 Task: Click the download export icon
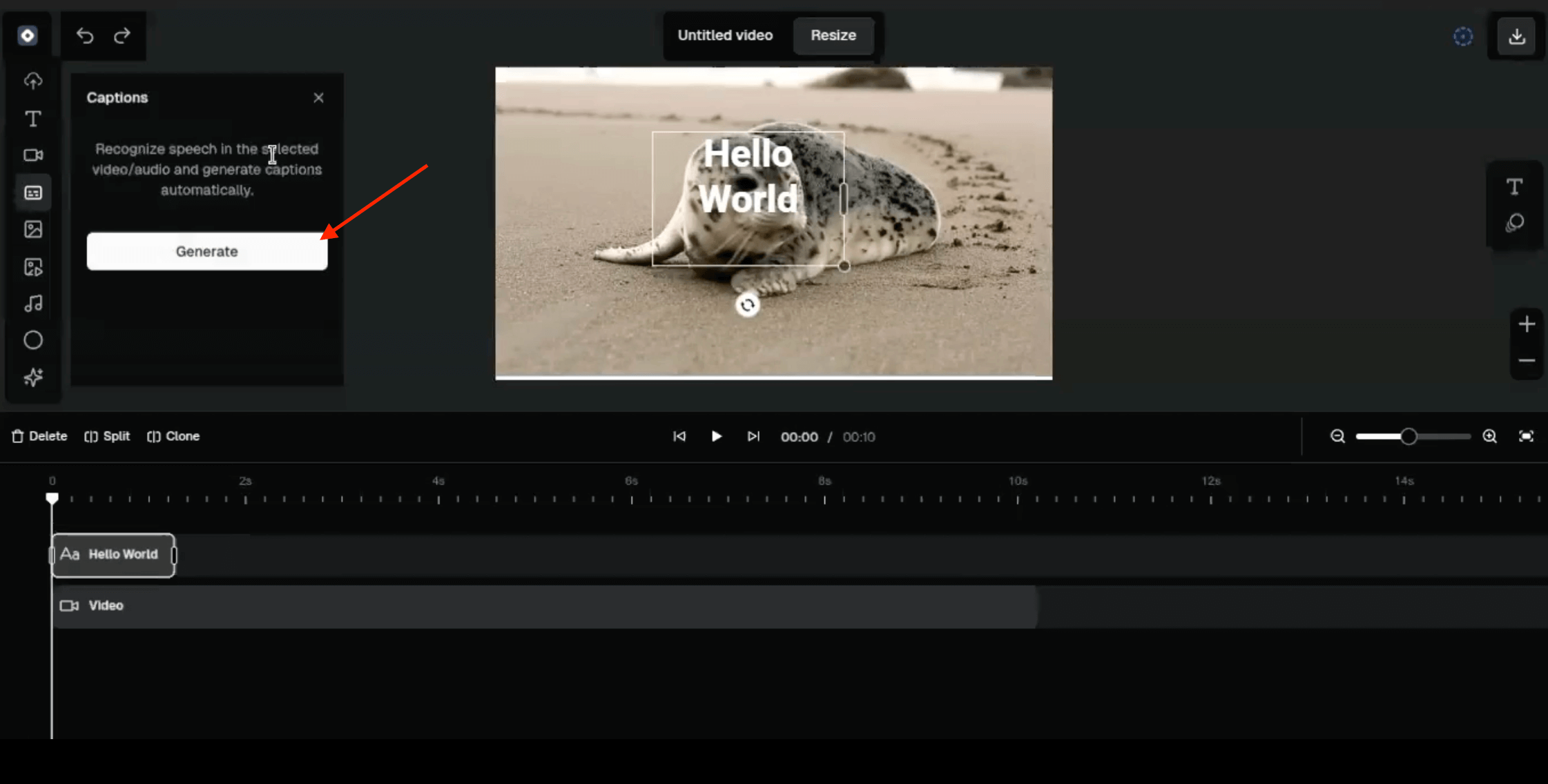[1516, 36]
